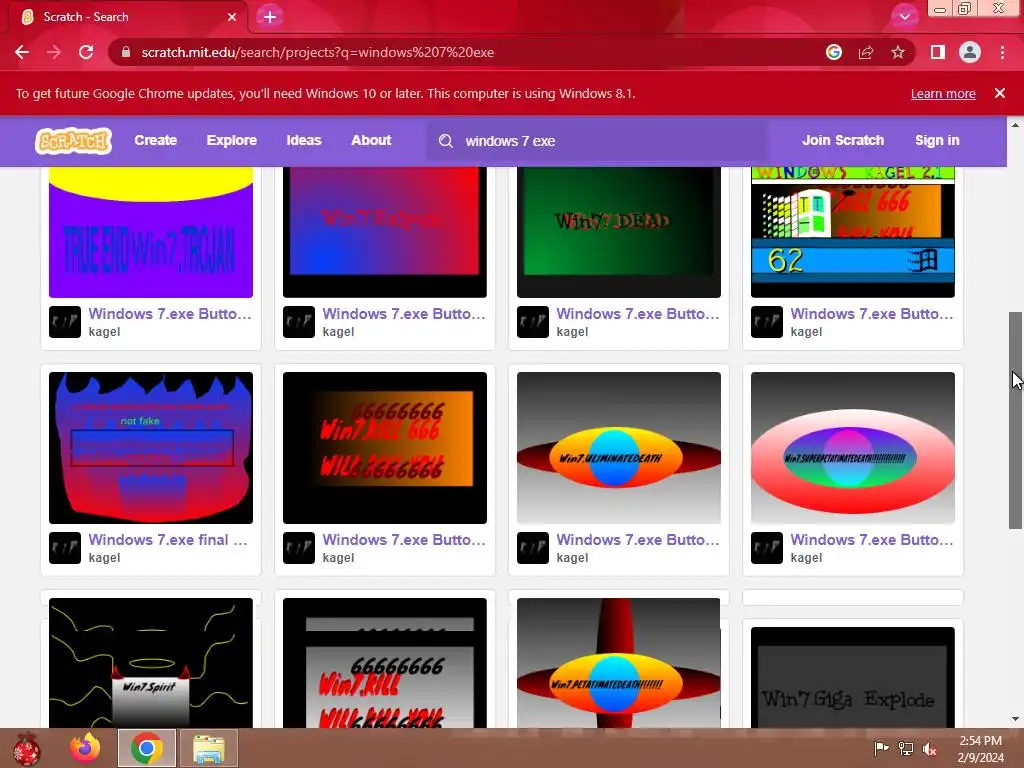Click the Sign in link
The image size is (1024, 768).
(937, 140)
